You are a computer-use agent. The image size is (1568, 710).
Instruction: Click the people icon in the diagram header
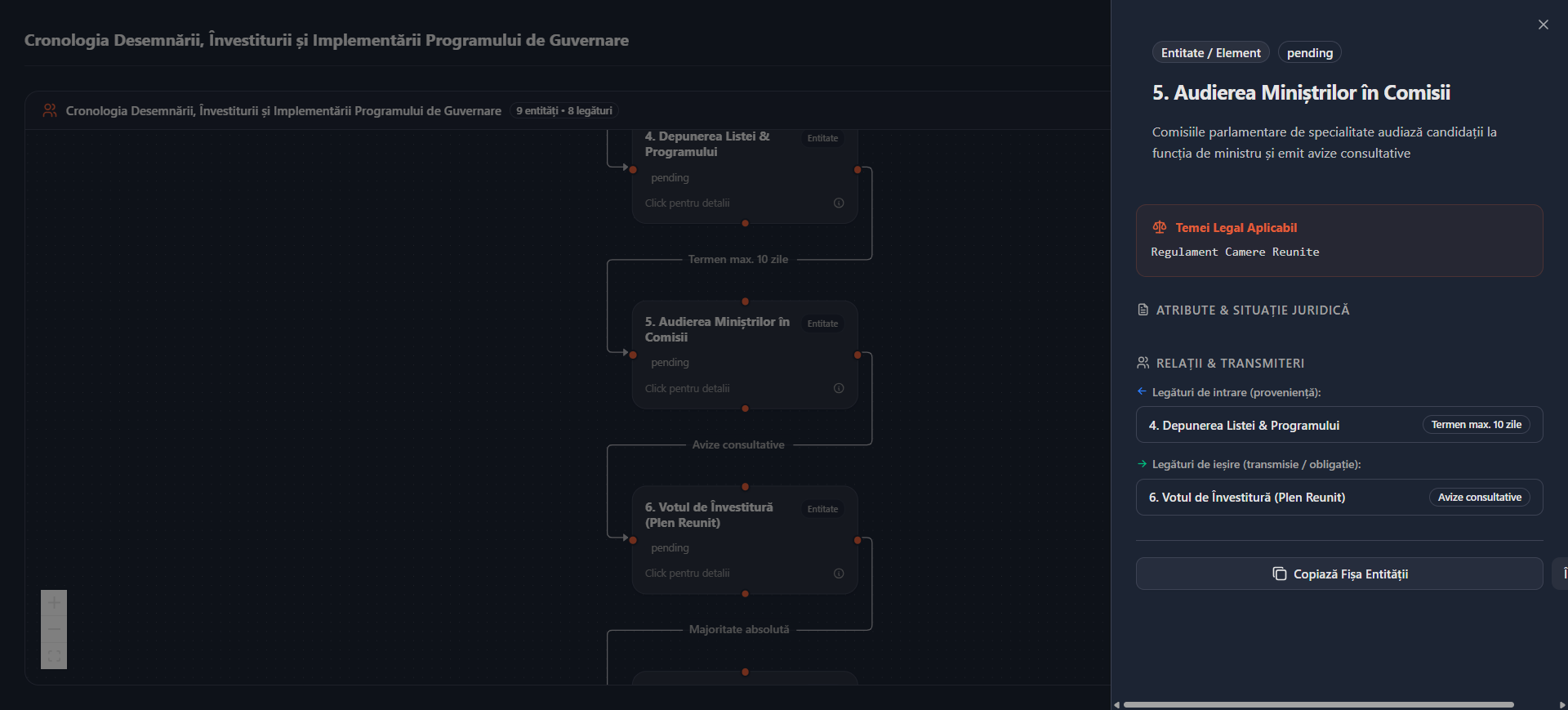(x=50, y=110)
